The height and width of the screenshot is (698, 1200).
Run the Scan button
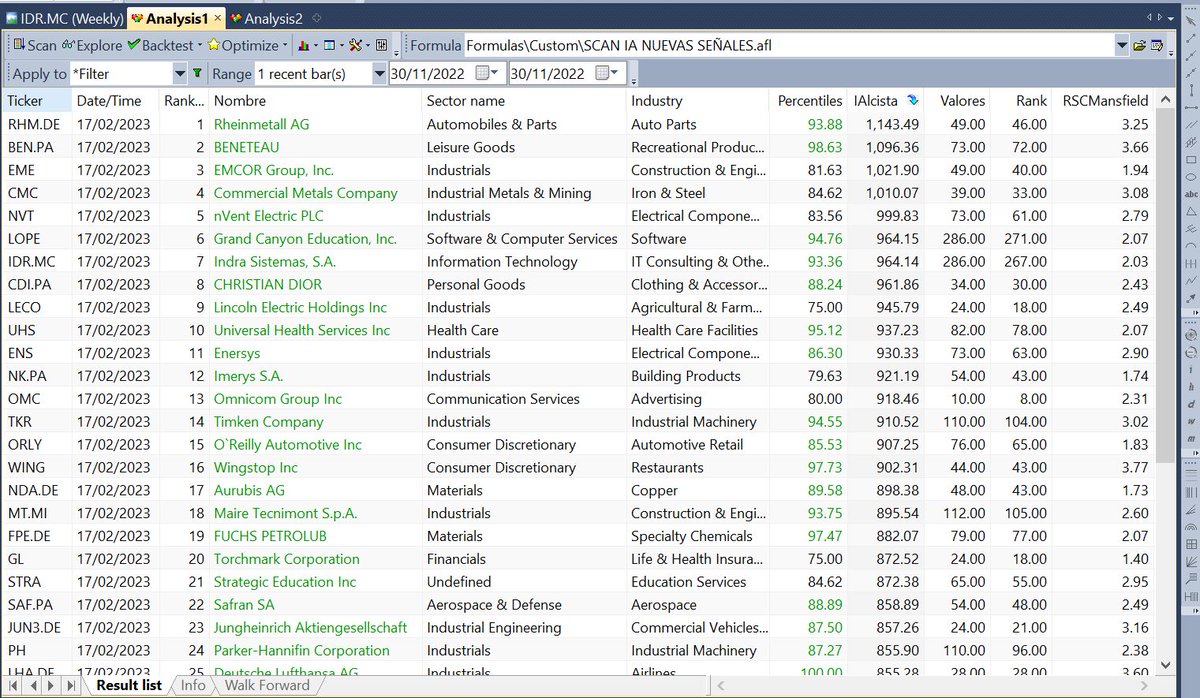(35, 45)
